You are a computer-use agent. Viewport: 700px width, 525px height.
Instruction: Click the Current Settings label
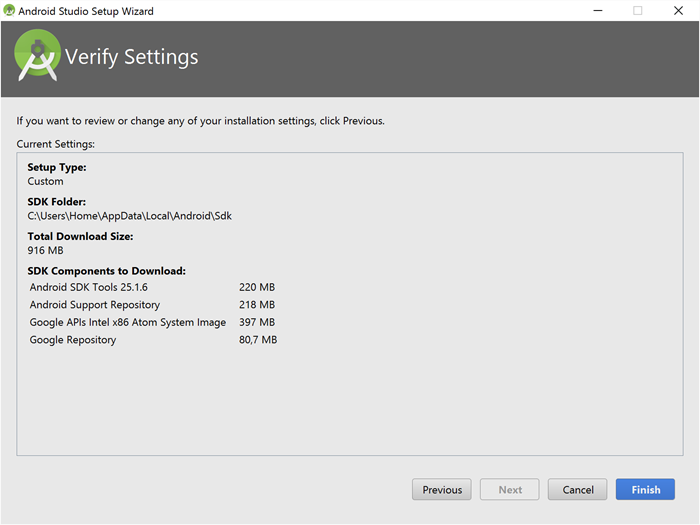pyautogui.click(x=56, y=144)
